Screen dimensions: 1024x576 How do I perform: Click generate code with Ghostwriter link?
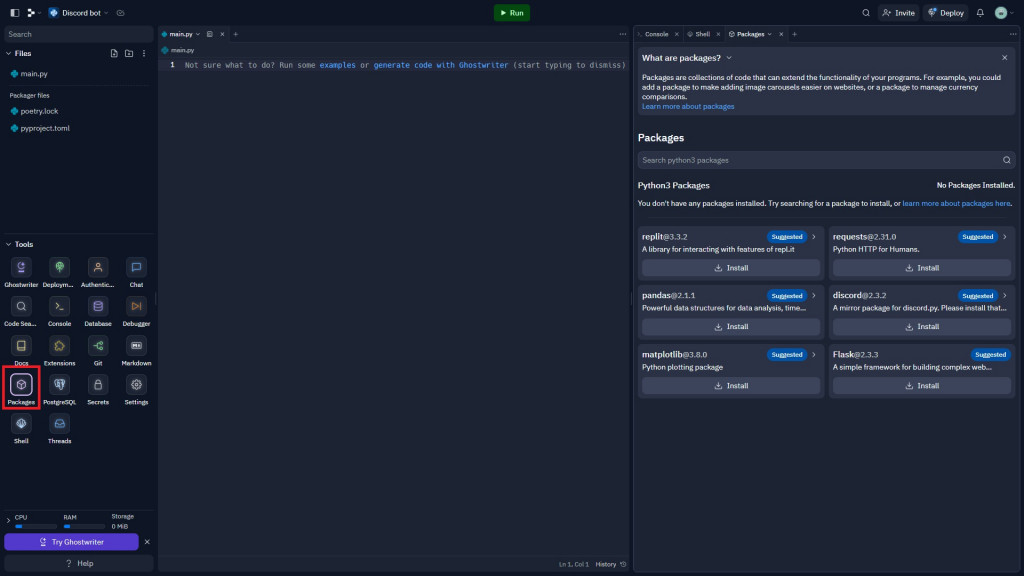(441, 65)
